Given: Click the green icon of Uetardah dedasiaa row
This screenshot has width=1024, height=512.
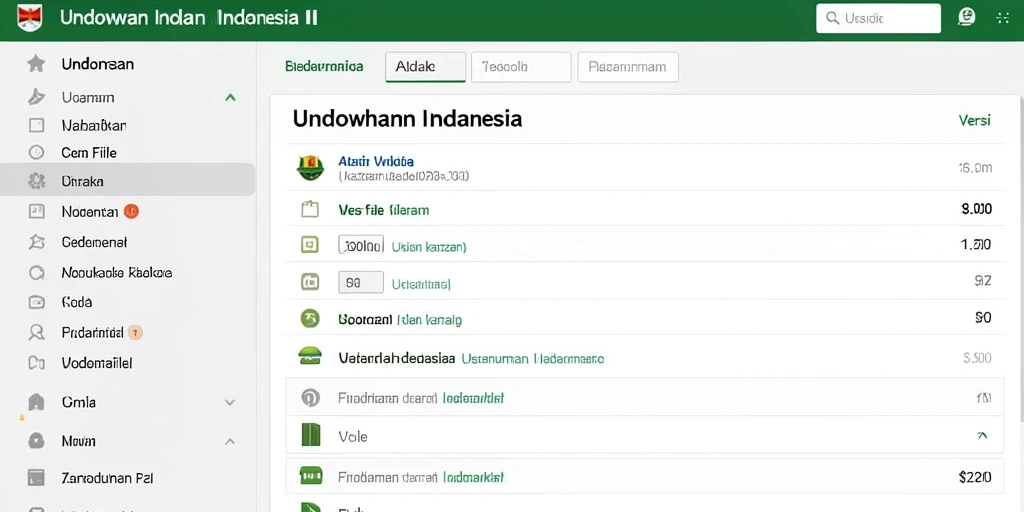Looking at the screenshot, I should (x=310, y=355).
